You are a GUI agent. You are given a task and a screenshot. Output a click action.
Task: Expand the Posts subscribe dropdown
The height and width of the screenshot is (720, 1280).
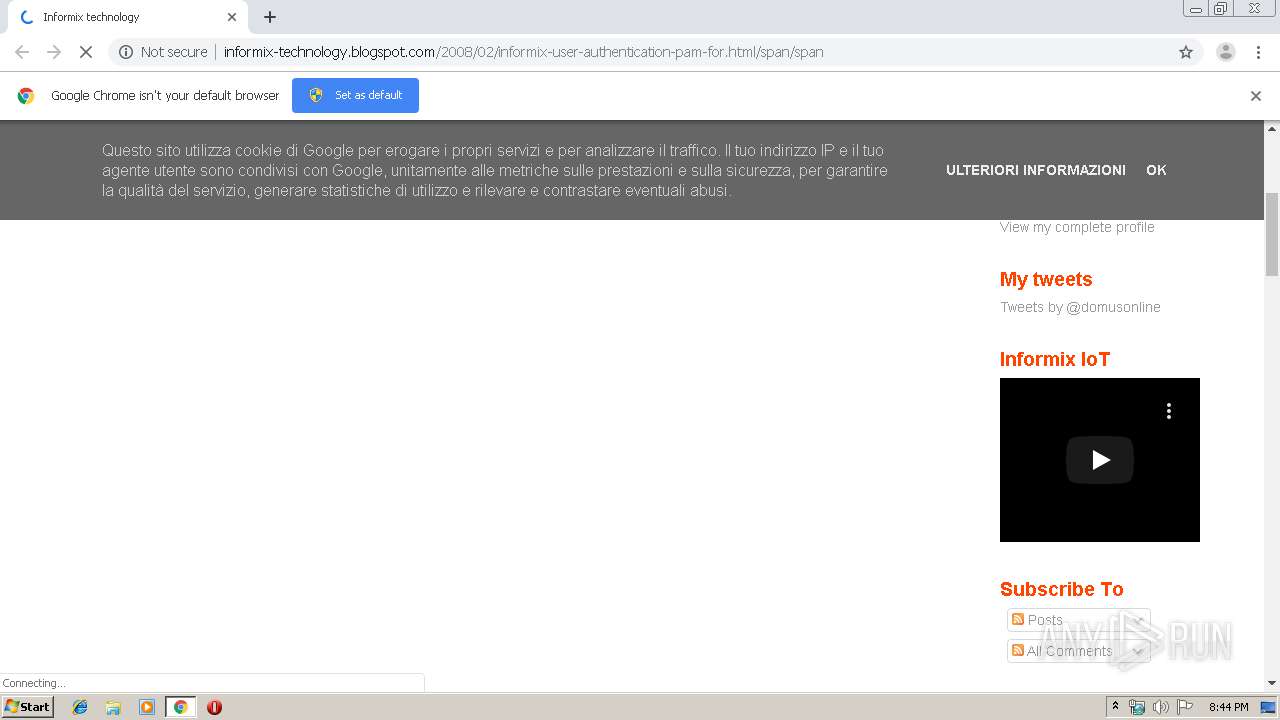click(x=1139, y=620)
